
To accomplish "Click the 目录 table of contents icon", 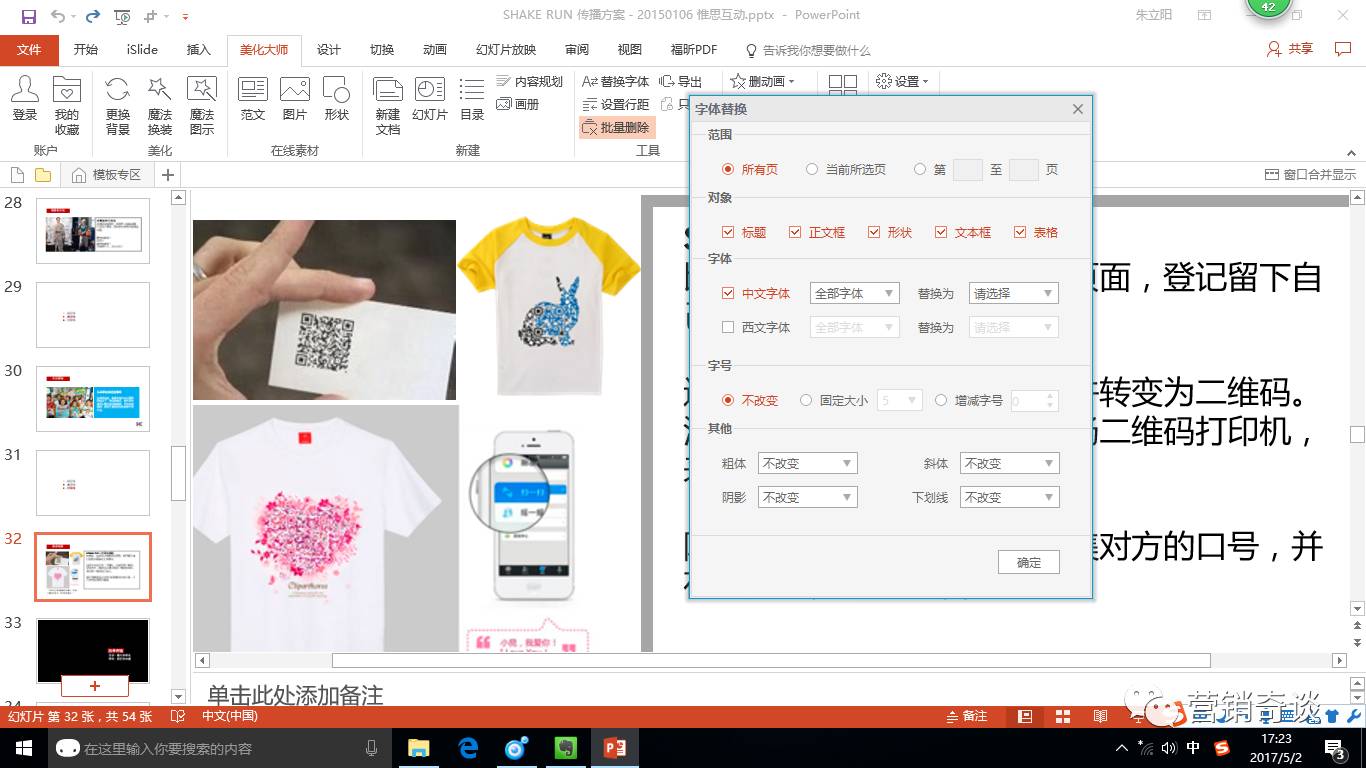I will click(x=472, y=99).
